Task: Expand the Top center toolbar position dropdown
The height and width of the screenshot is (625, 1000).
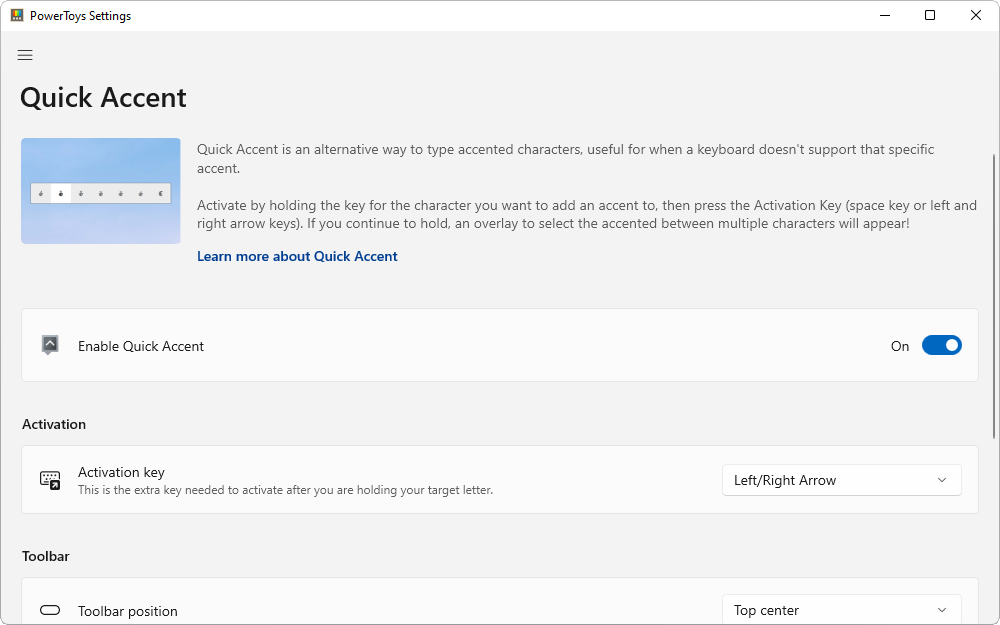Action: 841,610
